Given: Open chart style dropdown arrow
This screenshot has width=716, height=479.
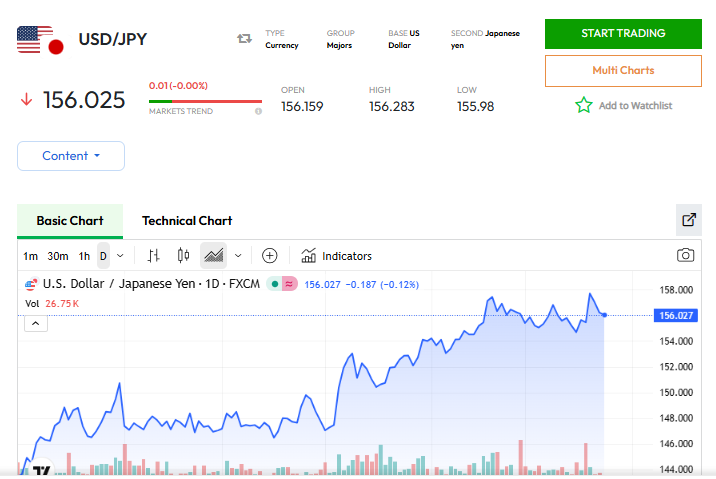Looking at the screenshot, I should pos(238,255).
